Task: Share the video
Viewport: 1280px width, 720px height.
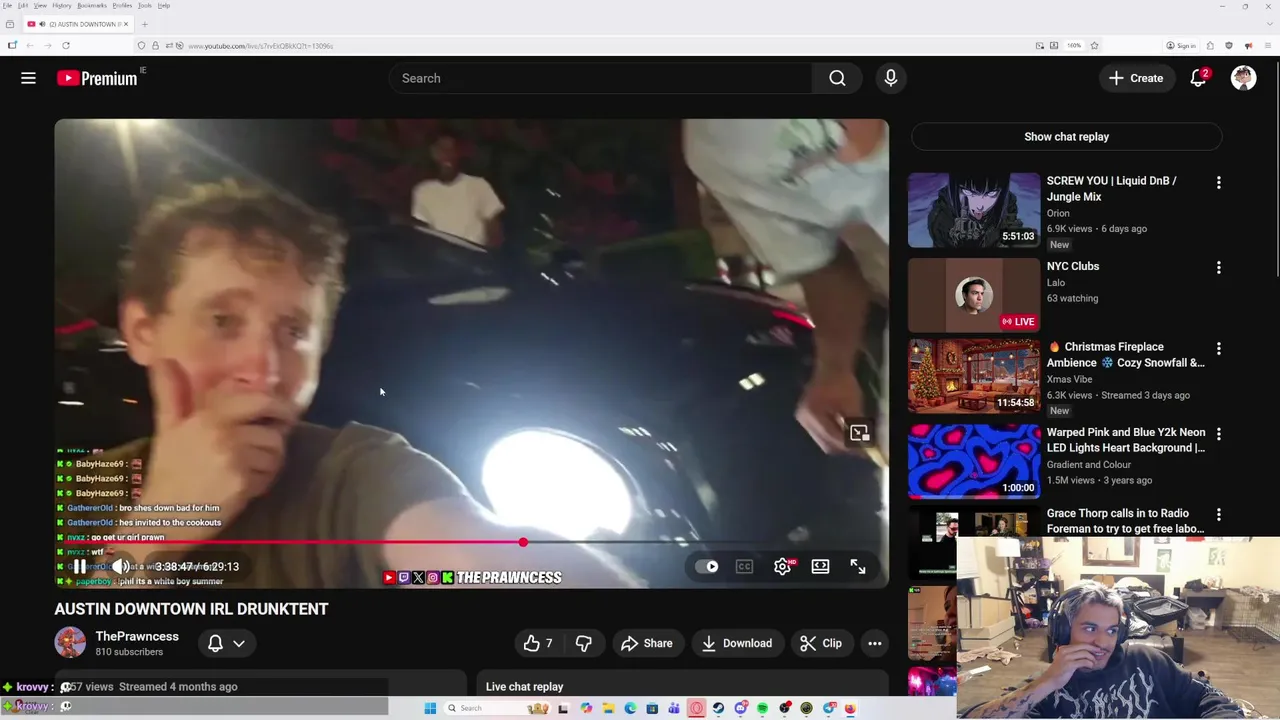Action: click(647, 643)
